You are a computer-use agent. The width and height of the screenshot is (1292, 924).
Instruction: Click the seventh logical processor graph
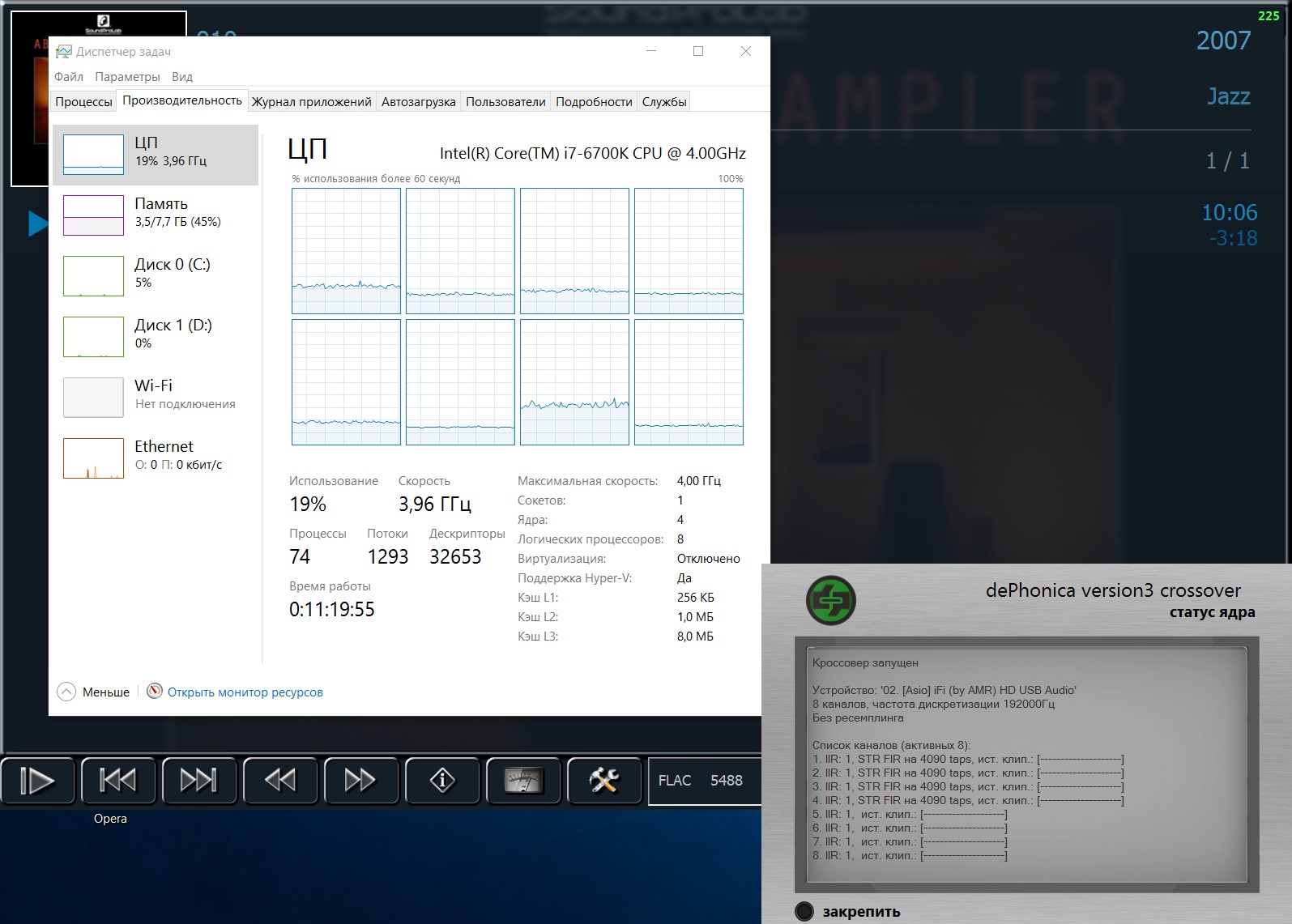(x=574, y=382)
